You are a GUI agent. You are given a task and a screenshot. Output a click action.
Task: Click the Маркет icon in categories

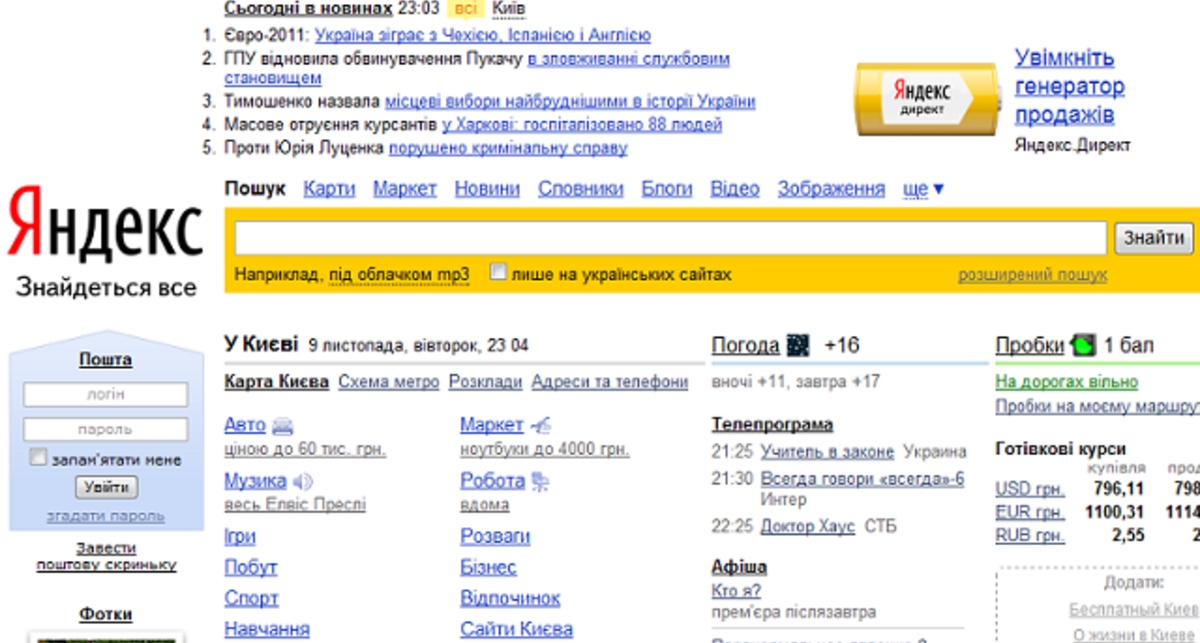(x=541, y=426)
